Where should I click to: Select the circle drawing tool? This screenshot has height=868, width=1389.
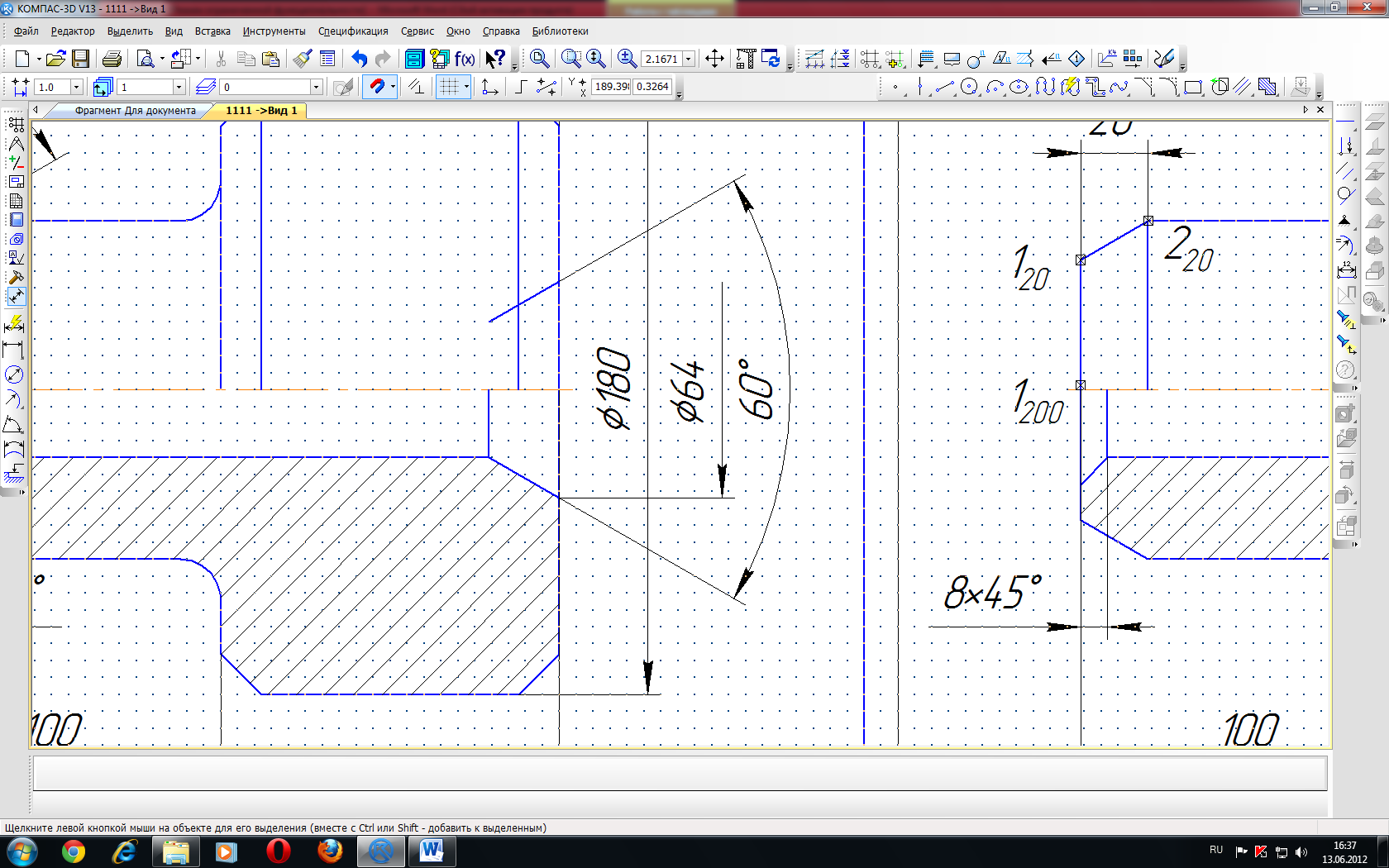(x=970, y=87)
